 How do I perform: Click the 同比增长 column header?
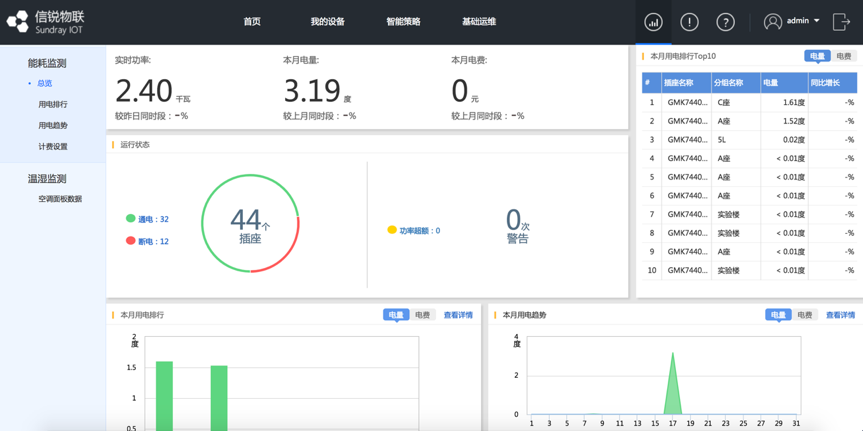pyautogui.click(x=833, y=83)
